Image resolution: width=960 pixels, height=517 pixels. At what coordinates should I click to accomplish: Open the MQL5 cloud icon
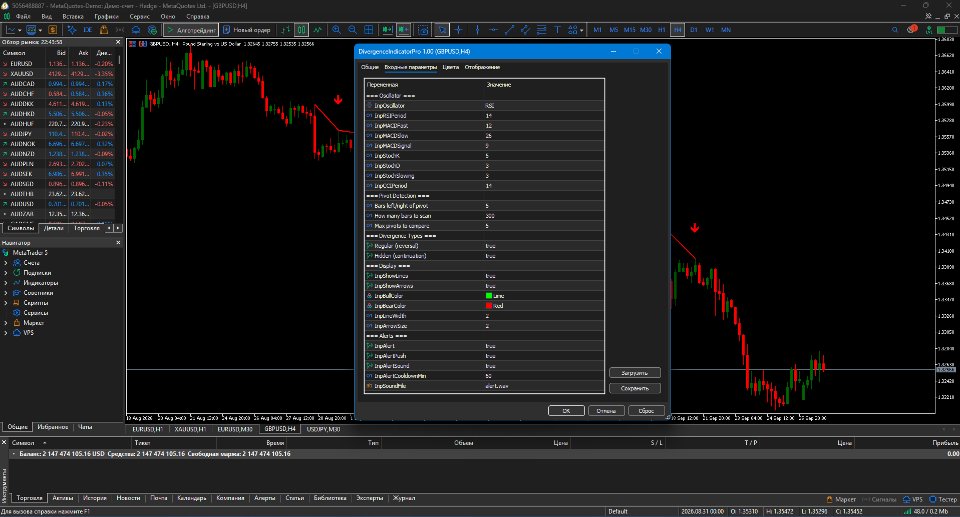point(136,29)
